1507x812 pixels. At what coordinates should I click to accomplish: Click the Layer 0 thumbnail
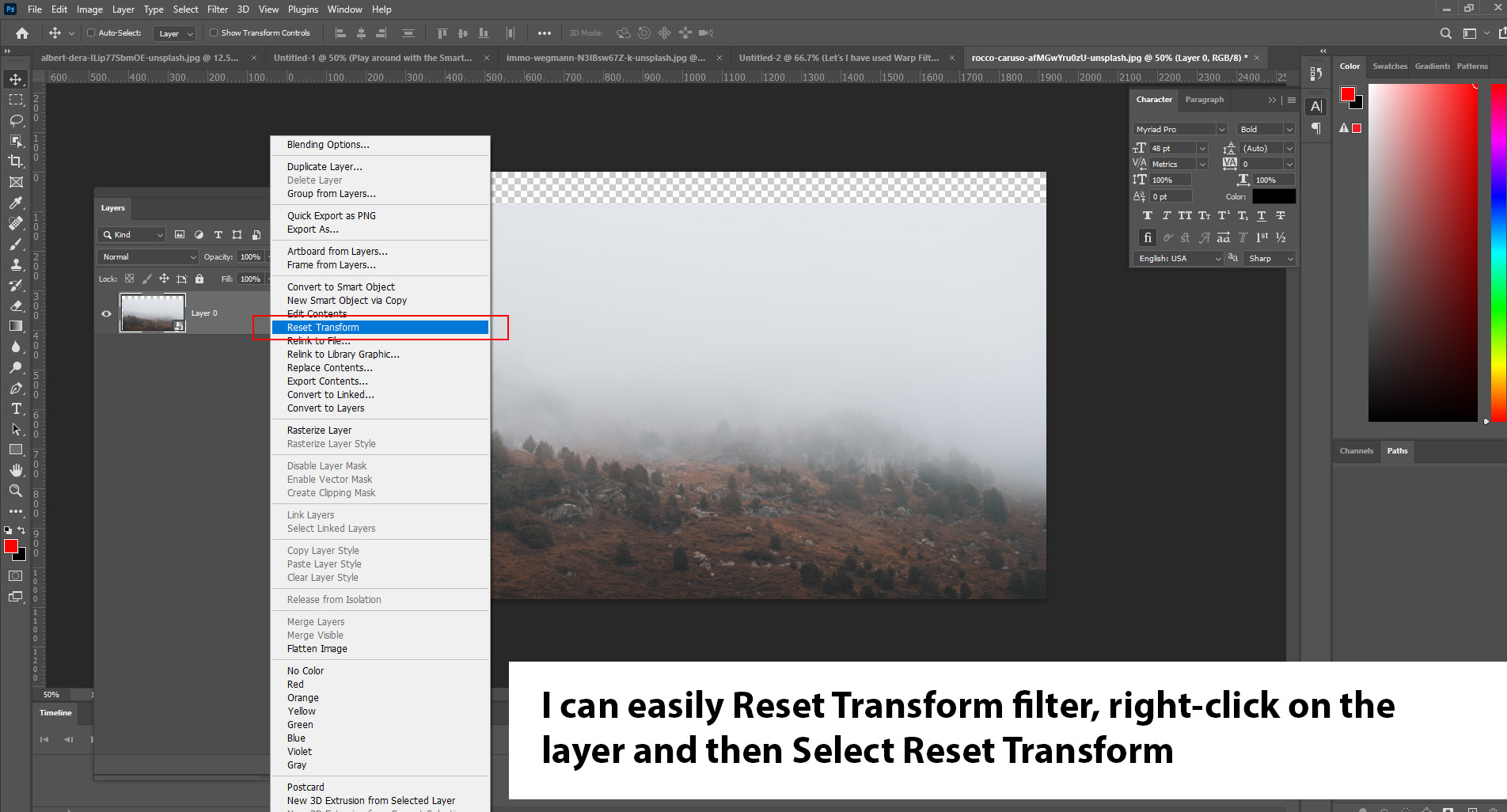click(x=152, y=313)
